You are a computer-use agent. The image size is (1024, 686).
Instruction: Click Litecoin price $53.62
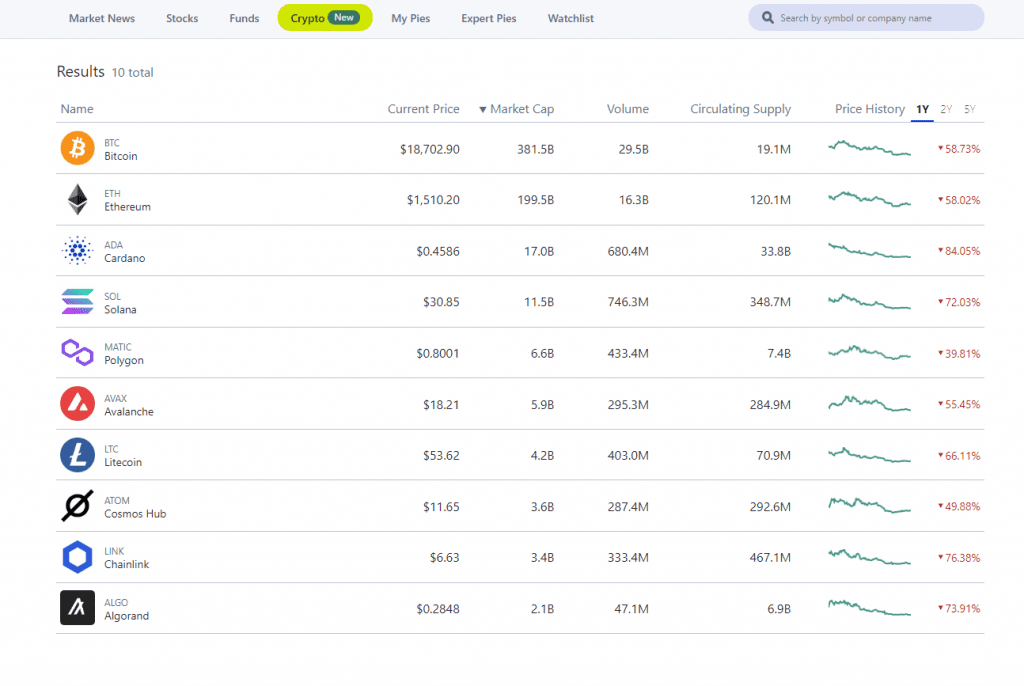441,456
